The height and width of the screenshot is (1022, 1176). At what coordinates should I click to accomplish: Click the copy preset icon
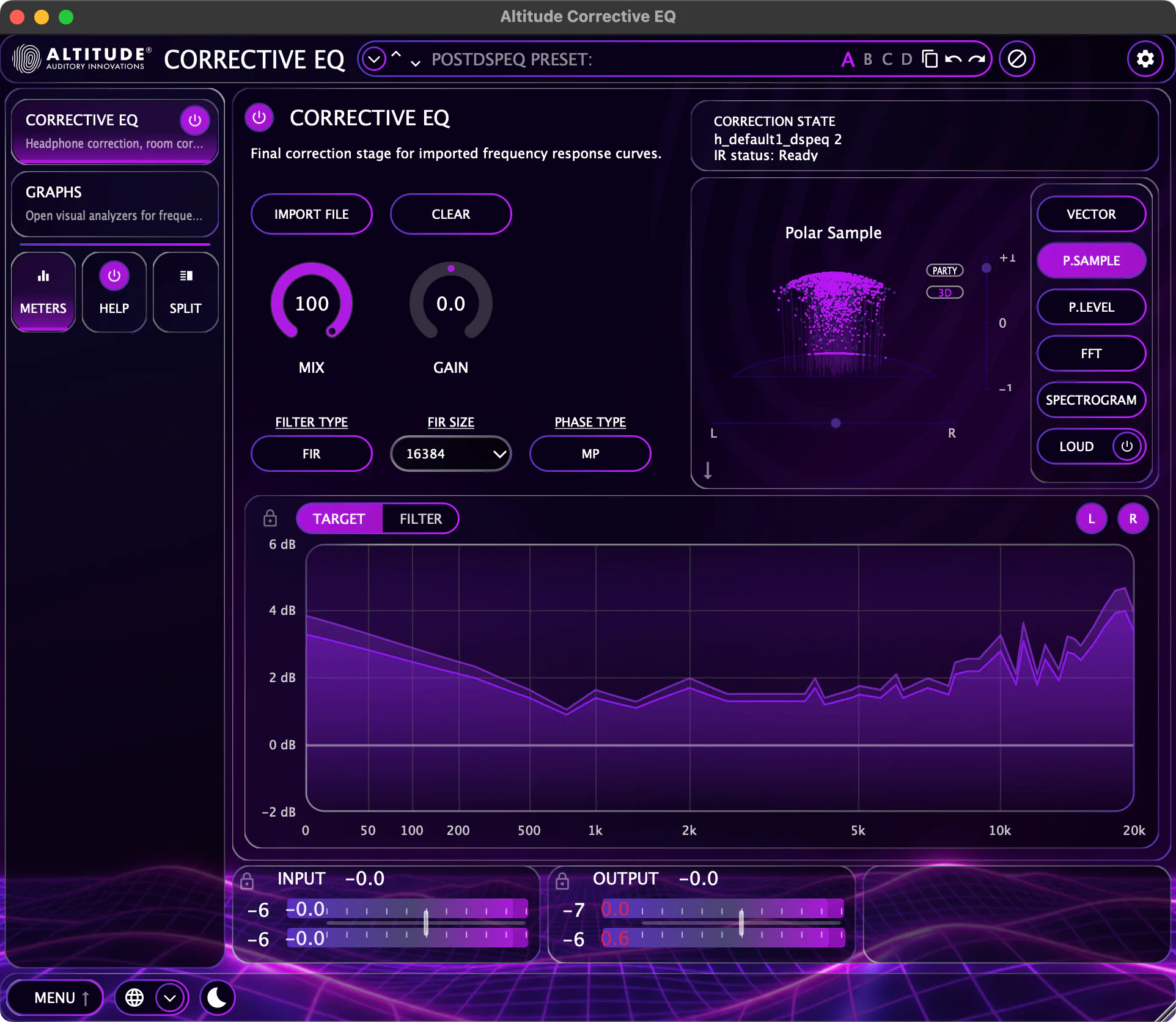tap(930, 59)
